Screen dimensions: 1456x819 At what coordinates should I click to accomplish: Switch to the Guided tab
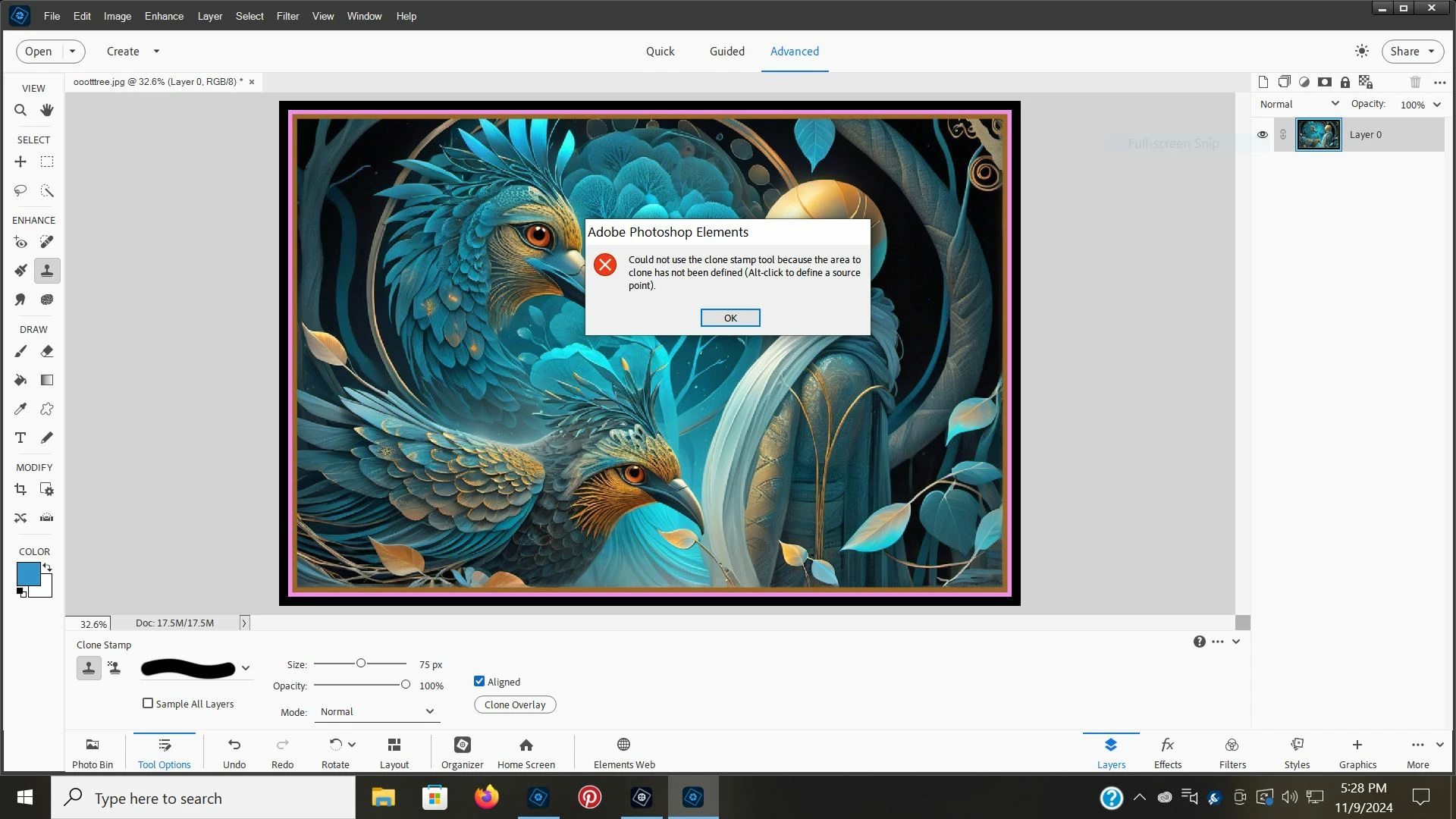click(726, 52)
